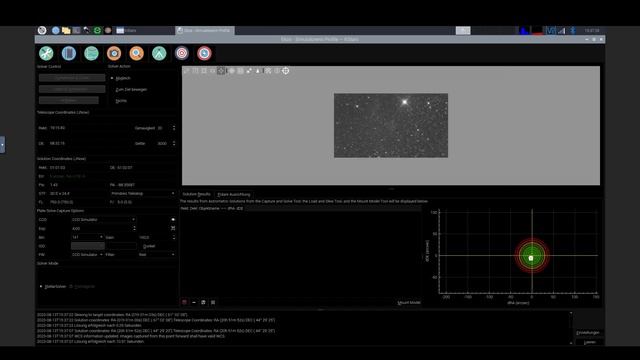
Task: Open the Align module target icon
Action: [x=182, y=53]
